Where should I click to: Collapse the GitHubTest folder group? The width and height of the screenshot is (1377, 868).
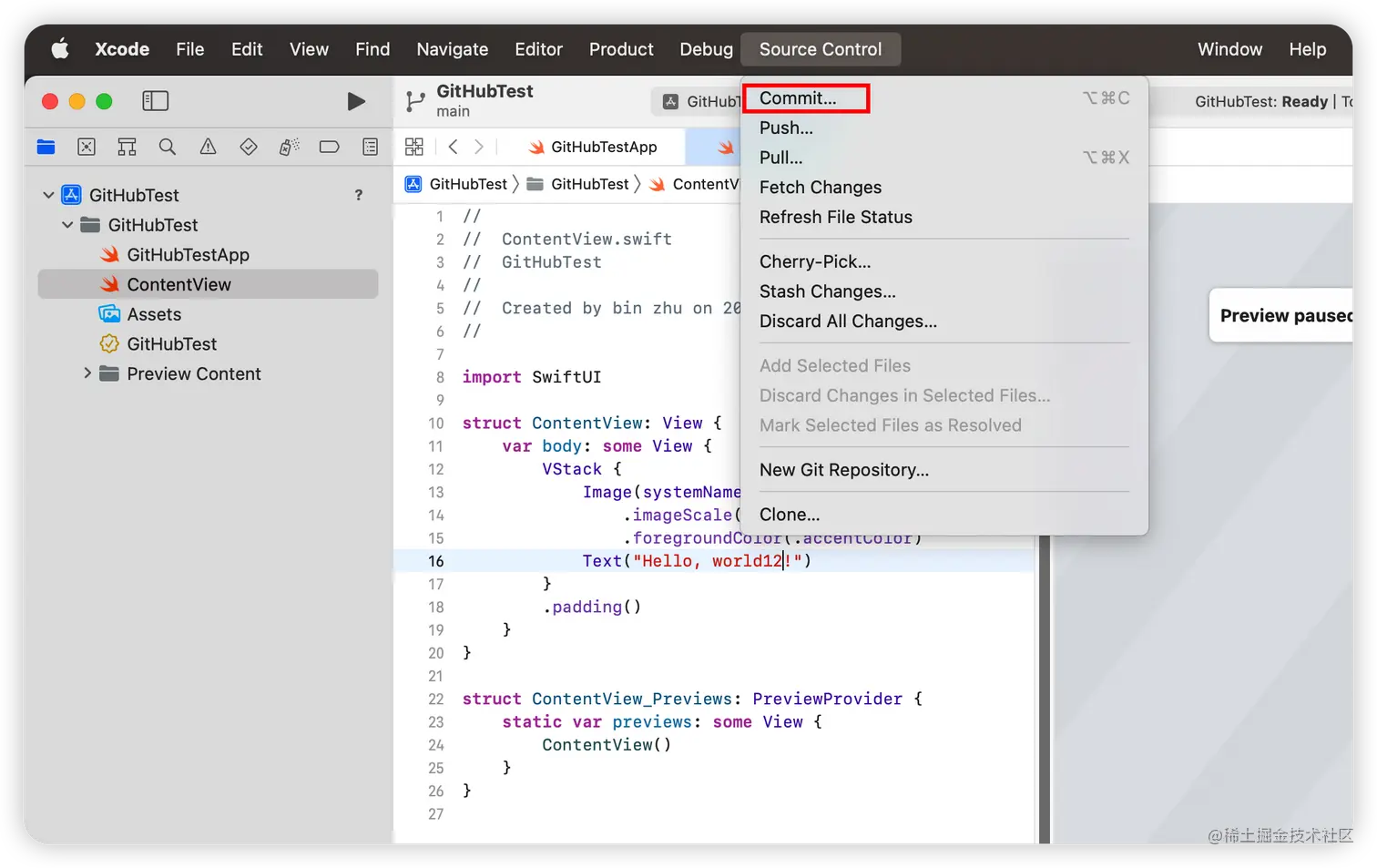pos(67,225)
